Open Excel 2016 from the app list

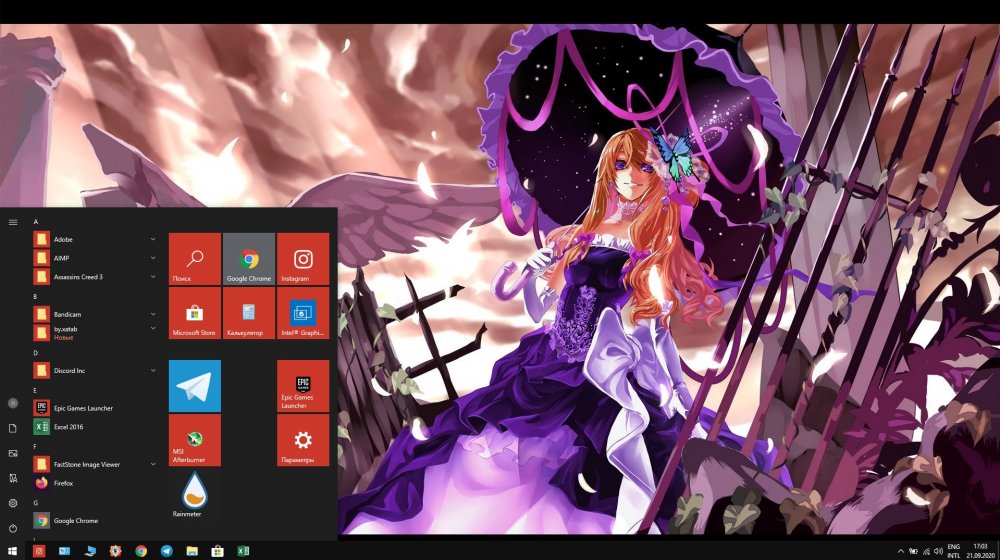tap(70, 427)
